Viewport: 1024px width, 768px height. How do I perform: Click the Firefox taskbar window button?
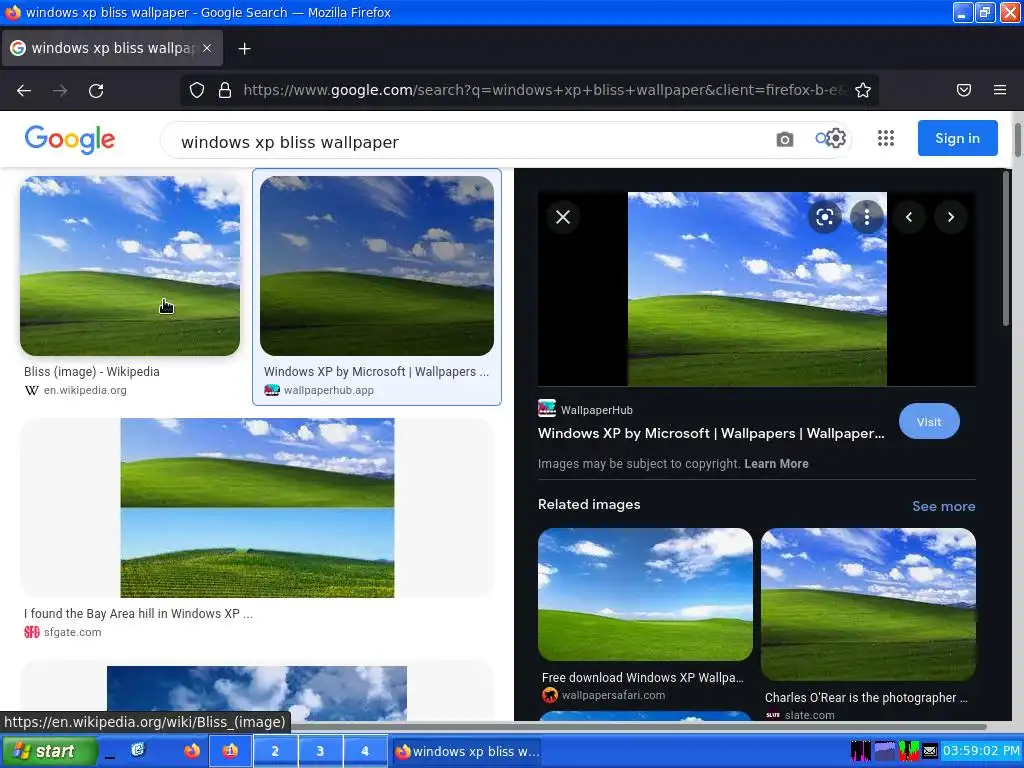click(468, 751)
